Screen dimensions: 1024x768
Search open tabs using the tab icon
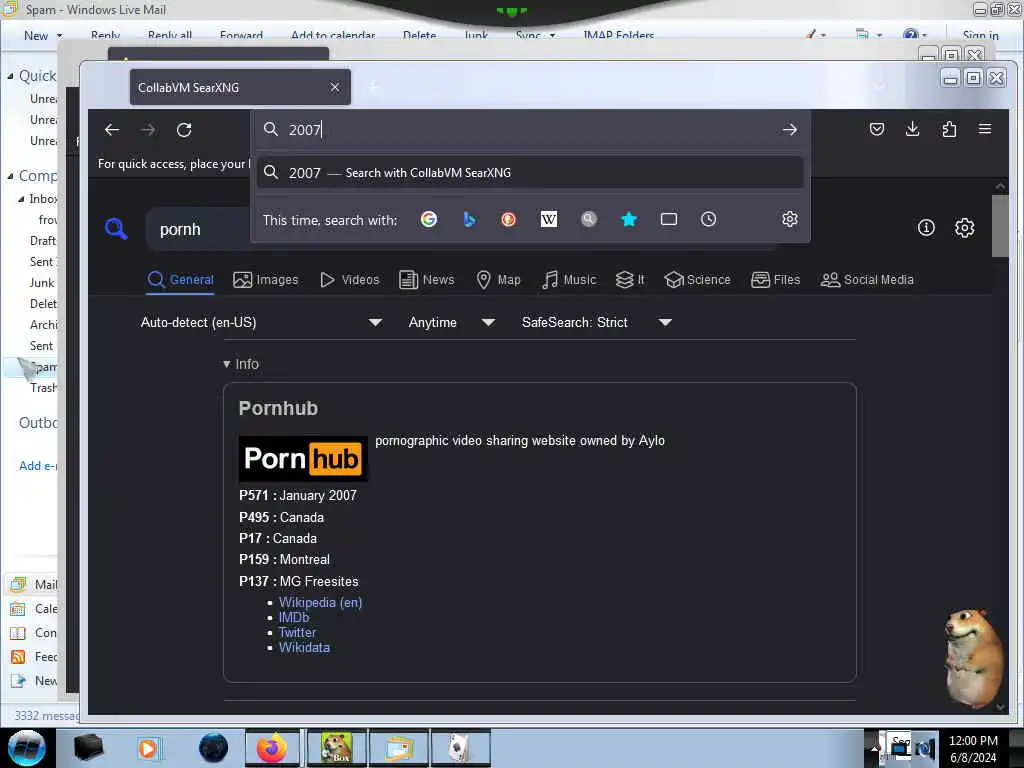pyautogui.click(x=669, y=219)
